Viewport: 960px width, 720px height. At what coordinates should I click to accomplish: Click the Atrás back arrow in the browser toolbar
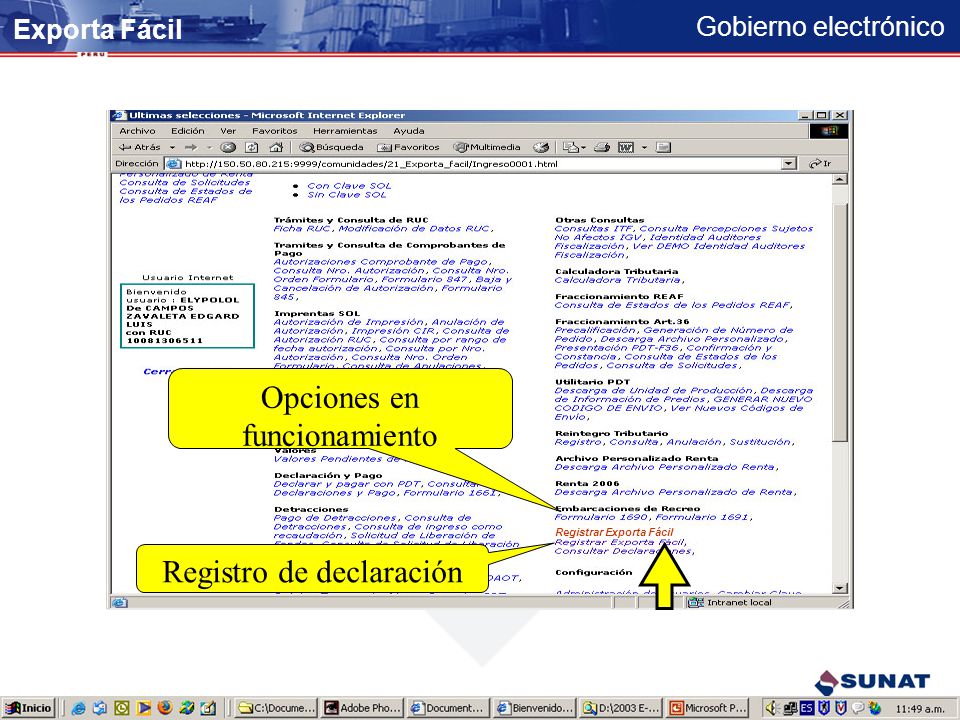140,148
